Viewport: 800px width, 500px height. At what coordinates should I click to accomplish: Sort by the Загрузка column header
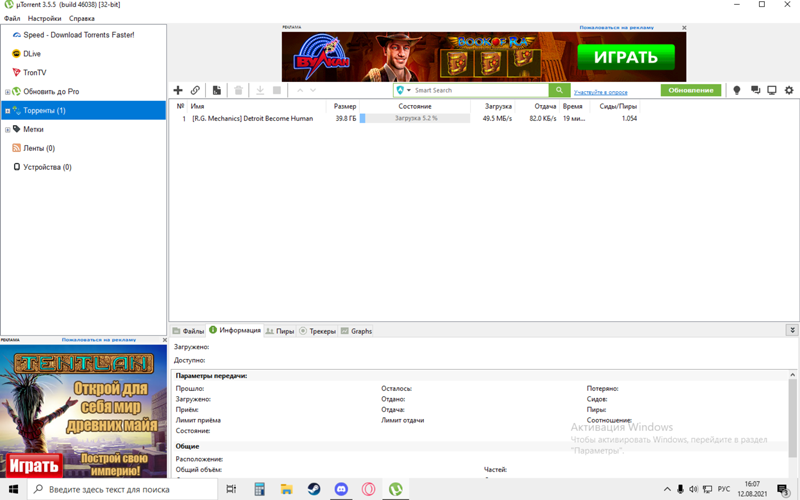pyautogui.click(x=492, y=106)
